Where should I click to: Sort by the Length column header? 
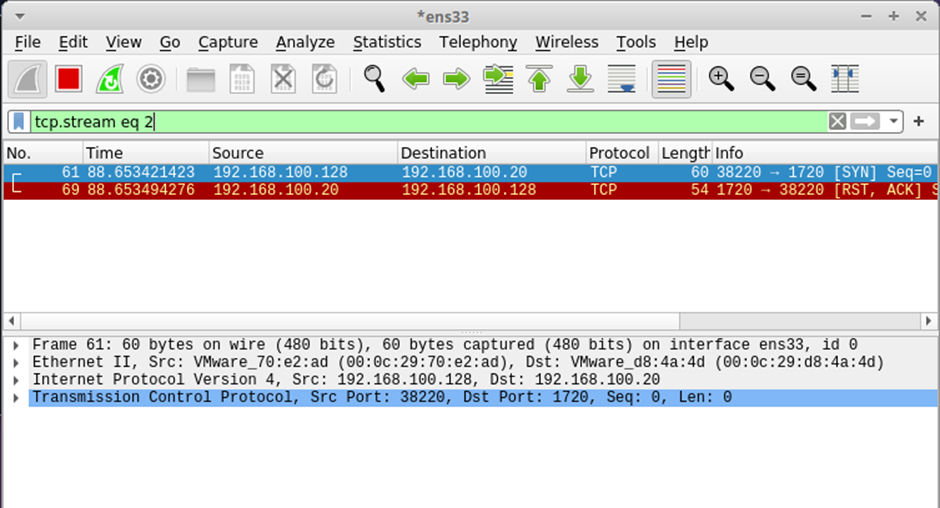(x=685, y=153)
